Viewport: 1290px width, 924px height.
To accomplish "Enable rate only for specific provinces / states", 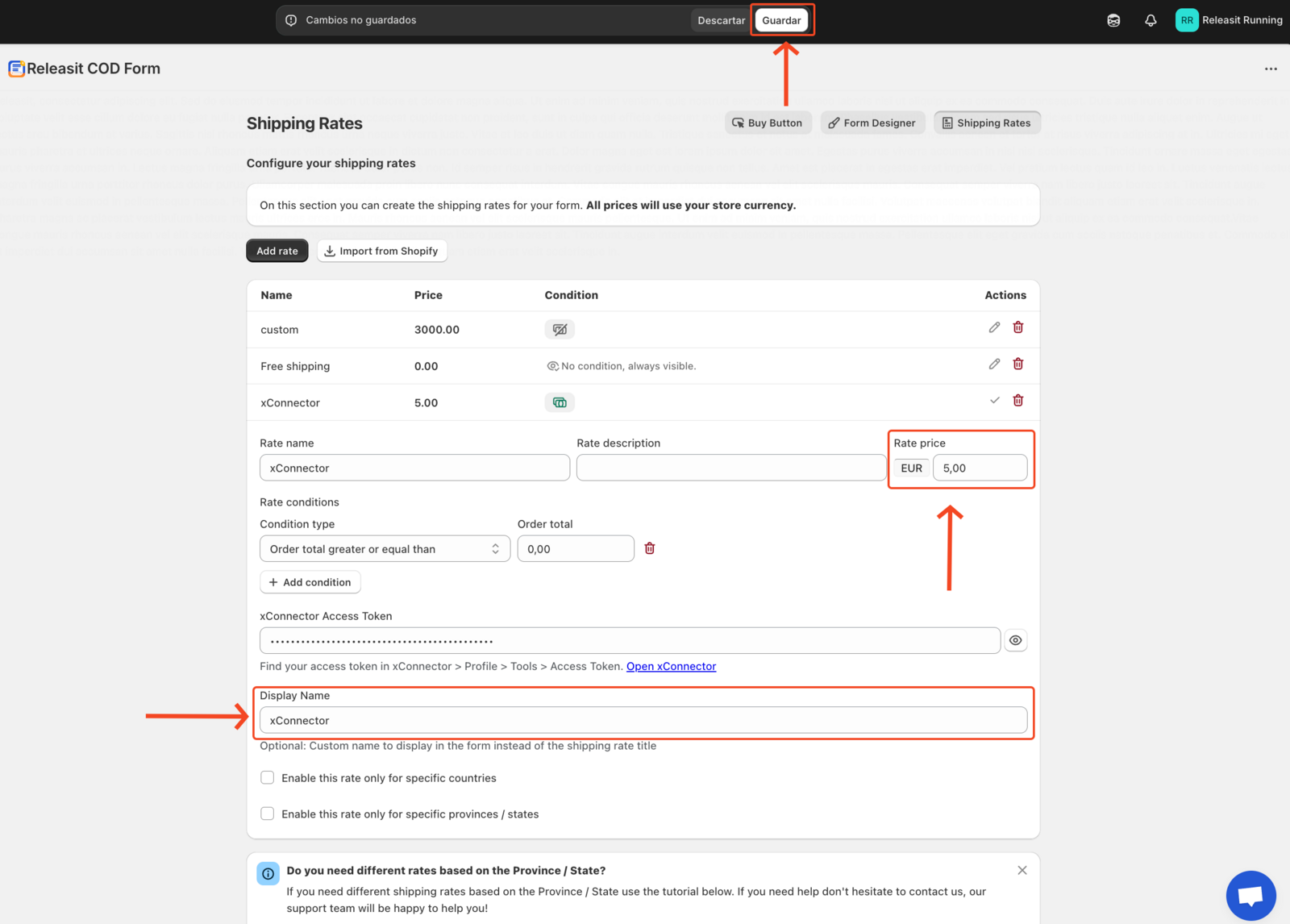I will pyautogui.click(x=268, y=814).
